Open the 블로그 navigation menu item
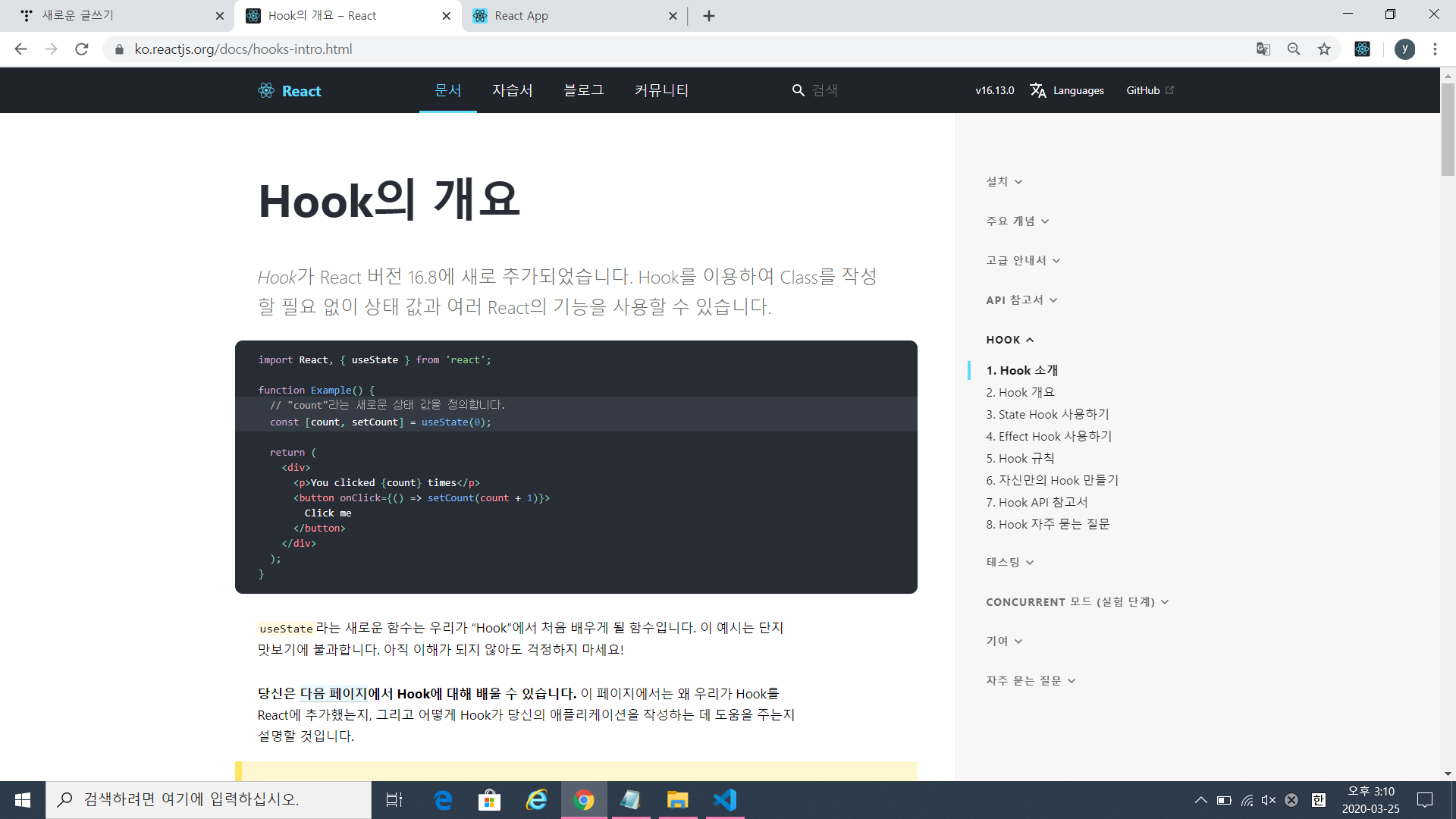Screen dimensions: 1456x819 point(583,90)
